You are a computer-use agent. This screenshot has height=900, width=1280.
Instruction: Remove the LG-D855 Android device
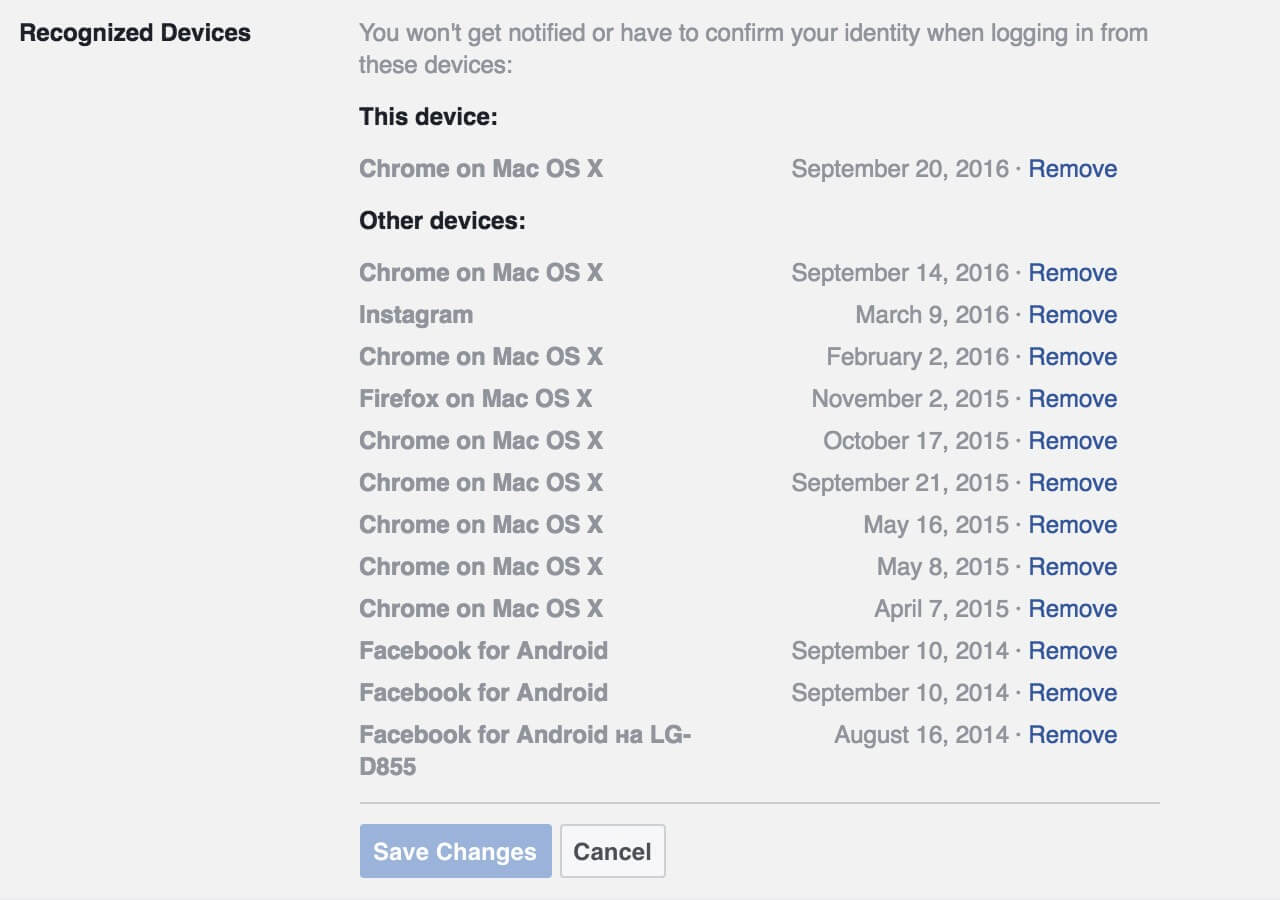[x=1072, y=735]
